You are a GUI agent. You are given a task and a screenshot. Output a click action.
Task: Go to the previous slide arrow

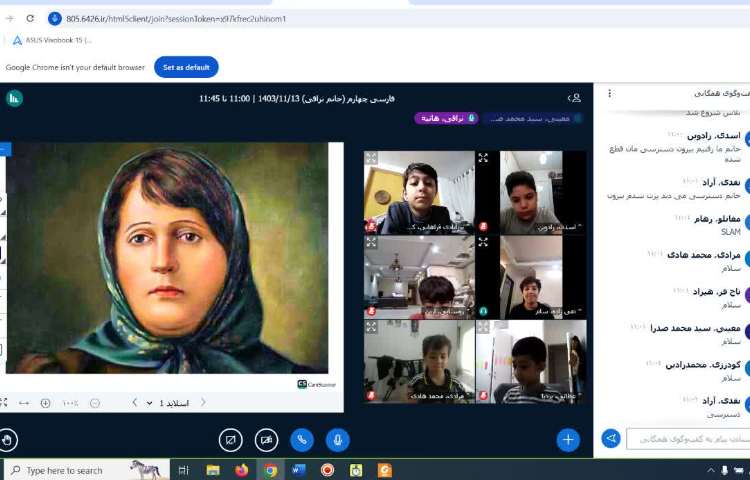[x=135, y=403]
